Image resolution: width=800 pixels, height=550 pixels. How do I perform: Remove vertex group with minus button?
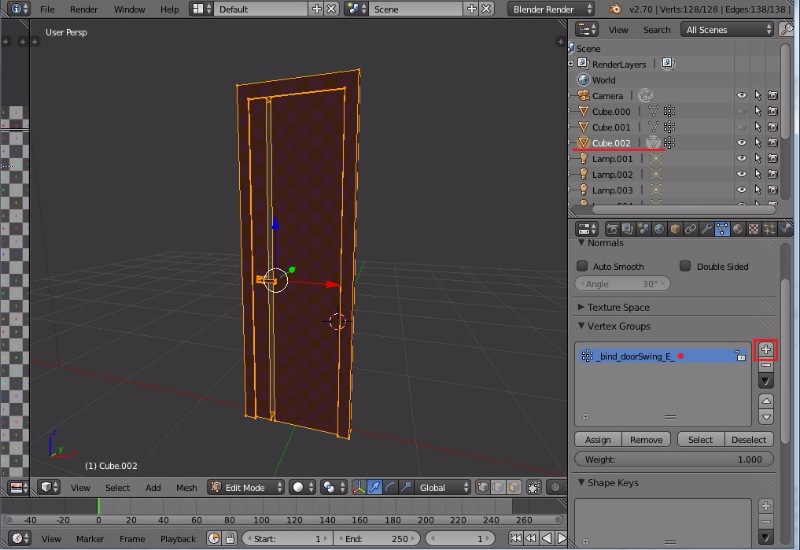pyautogui.click(x=766, y=365)
